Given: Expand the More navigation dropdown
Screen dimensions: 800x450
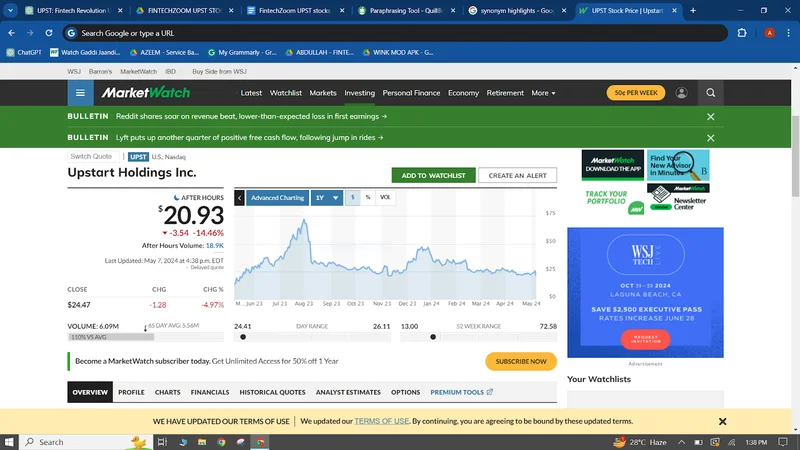Looking at the screenshot, I should [x=543, y=93].
